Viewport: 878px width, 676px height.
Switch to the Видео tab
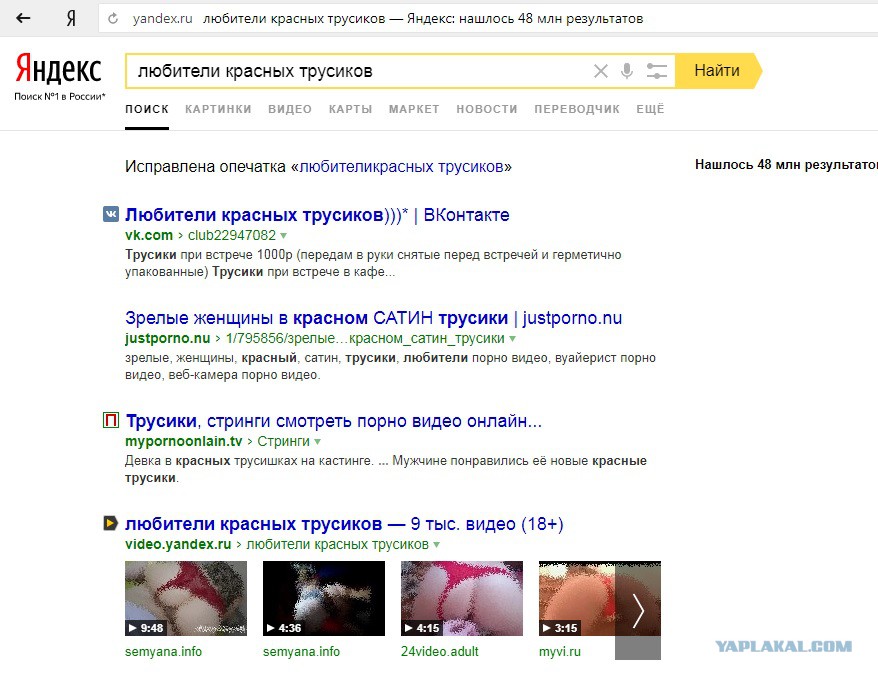tap(290, 109)
